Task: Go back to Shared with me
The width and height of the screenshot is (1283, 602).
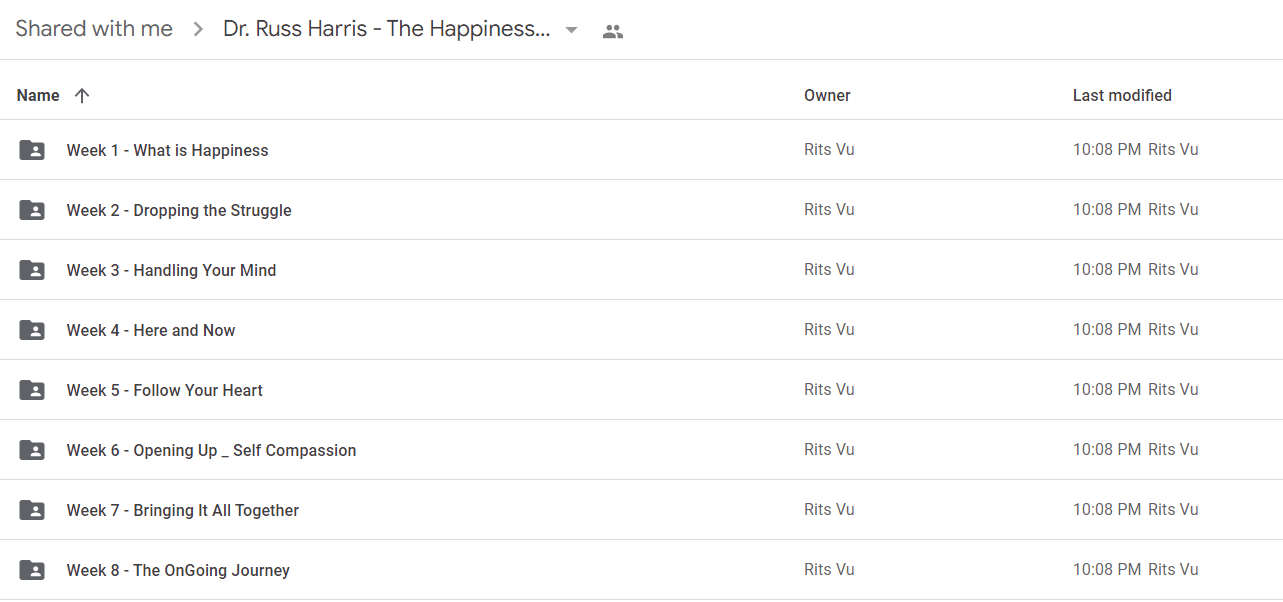Action: pyautogui.click(x=94, y=29)
